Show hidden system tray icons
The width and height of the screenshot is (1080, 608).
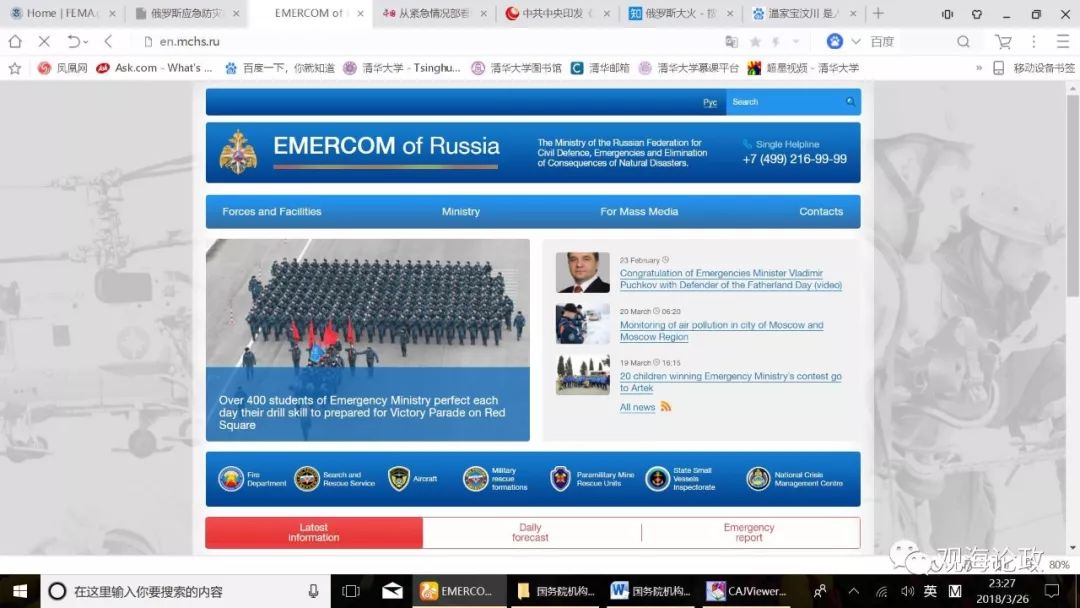point(853,591)
